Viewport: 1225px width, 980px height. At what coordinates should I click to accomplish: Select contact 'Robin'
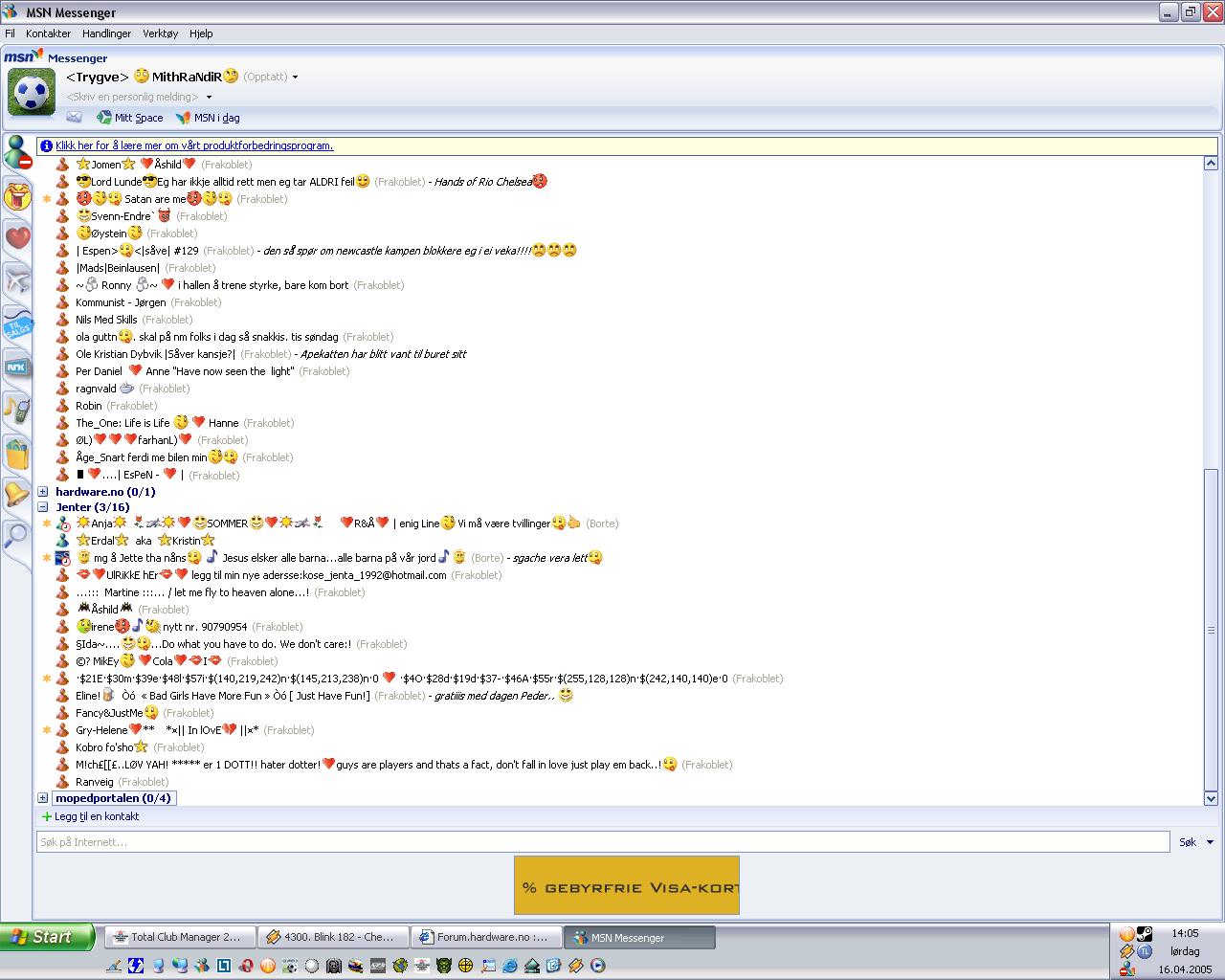point(106,406)
